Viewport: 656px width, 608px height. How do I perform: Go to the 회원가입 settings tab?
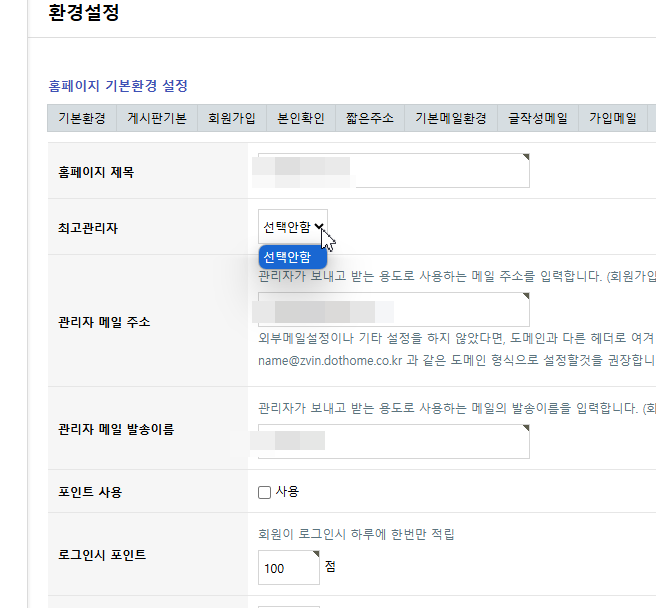[x=231, y=118]
